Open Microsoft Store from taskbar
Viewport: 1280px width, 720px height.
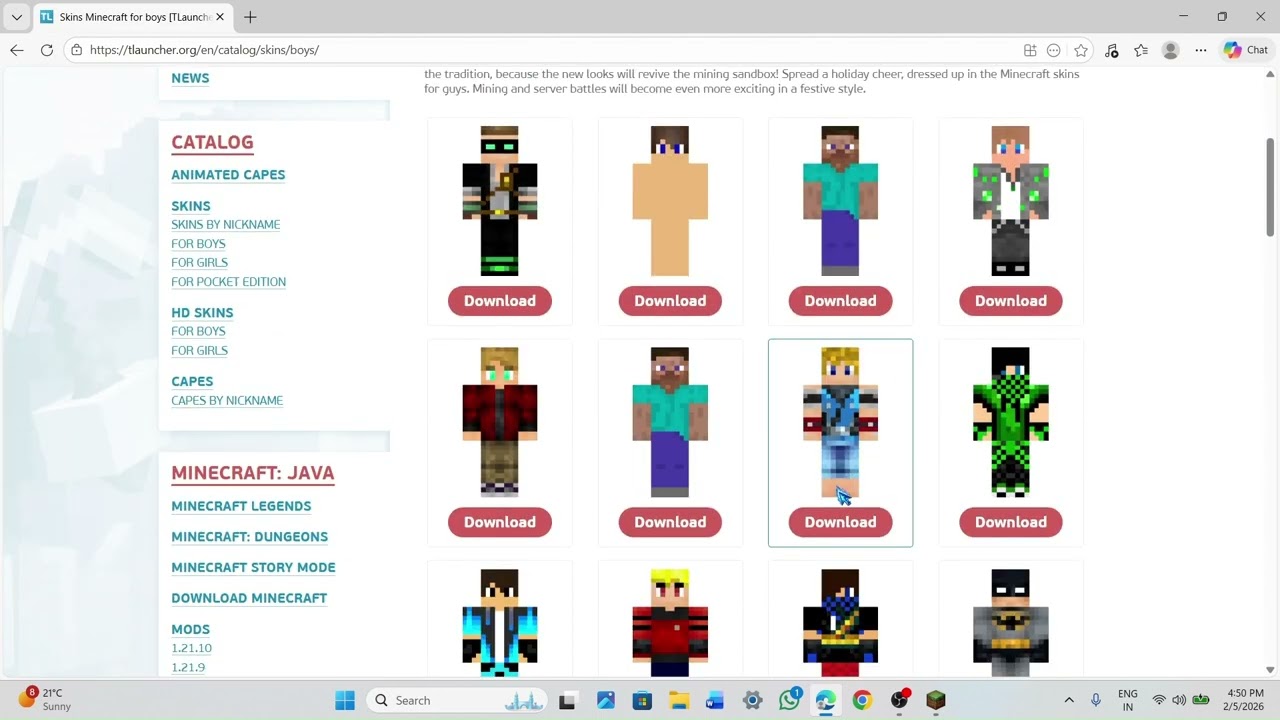point(642,700)
